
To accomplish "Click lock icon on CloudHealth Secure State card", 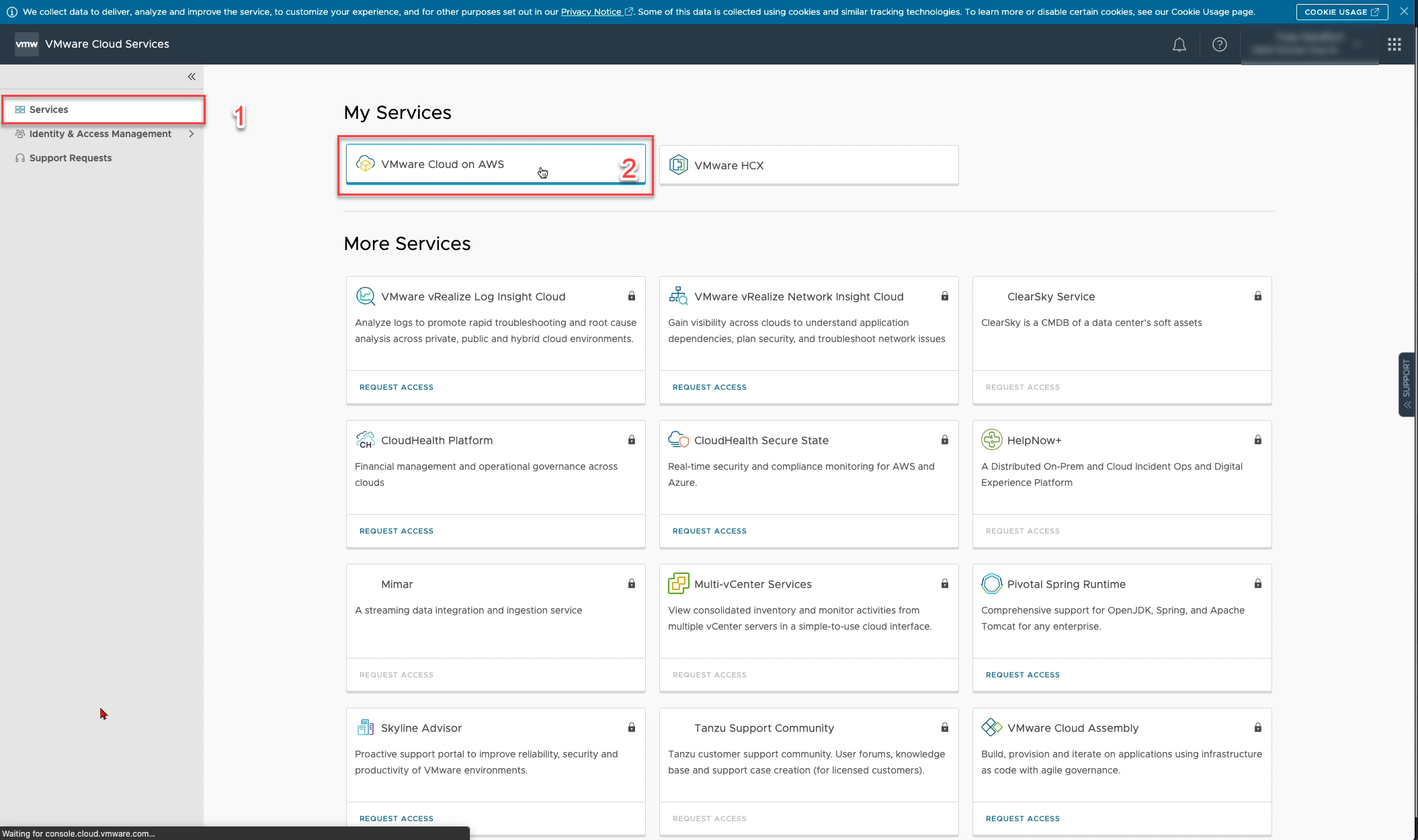I will (x=945, y=440).
